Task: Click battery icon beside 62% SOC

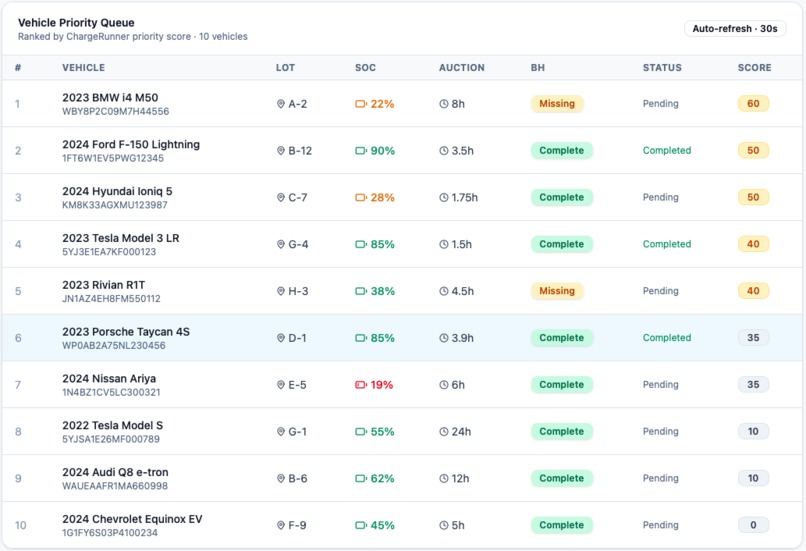Action: point(361,478)
